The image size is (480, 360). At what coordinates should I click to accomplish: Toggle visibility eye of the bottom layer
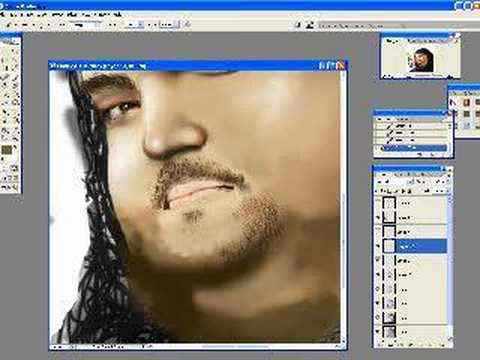378,332
